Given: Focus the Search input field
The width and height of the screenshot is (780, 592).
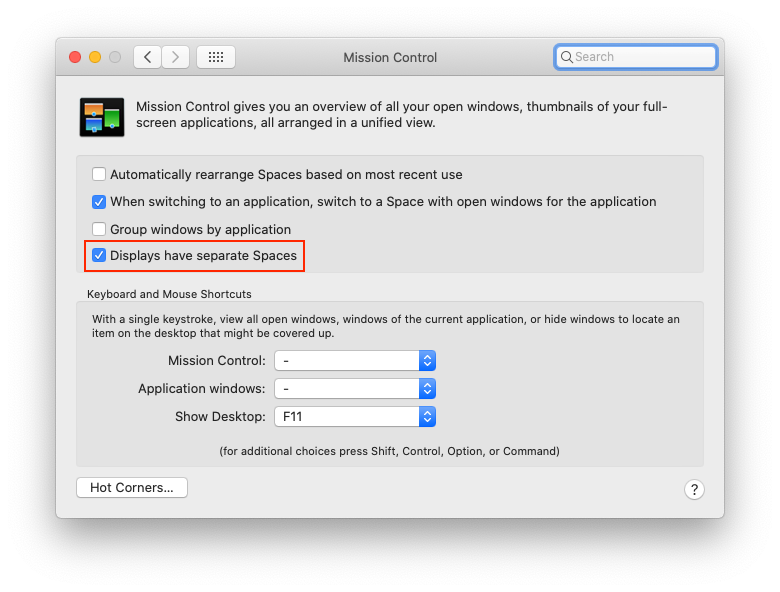Looking at the screenshot, I should click(x=635, y=57).
